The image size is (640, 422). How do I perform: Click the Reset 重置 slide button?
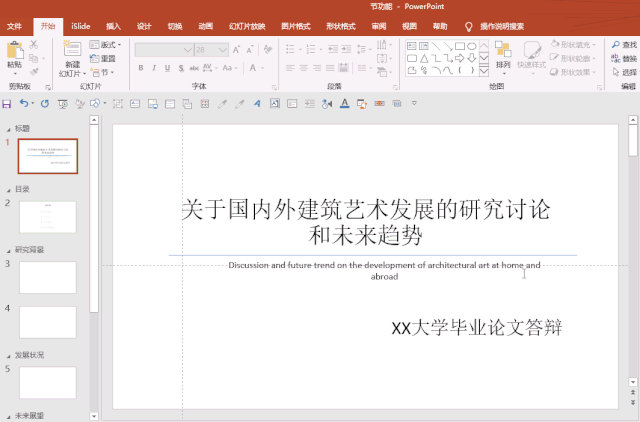click(103, 58)
